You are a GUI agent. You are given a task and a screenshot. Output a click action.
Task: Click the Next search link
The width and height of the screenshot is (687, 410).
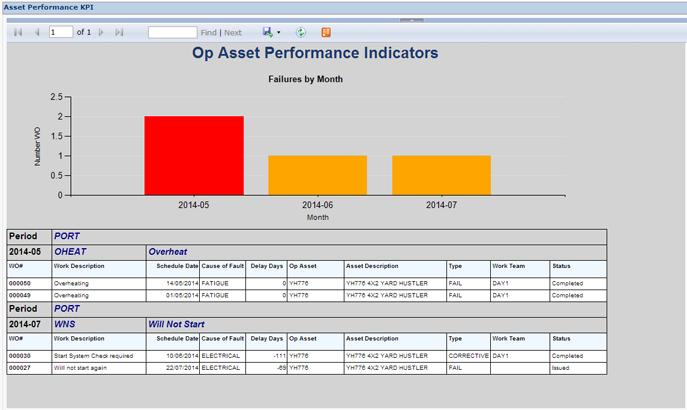point(233,33)
